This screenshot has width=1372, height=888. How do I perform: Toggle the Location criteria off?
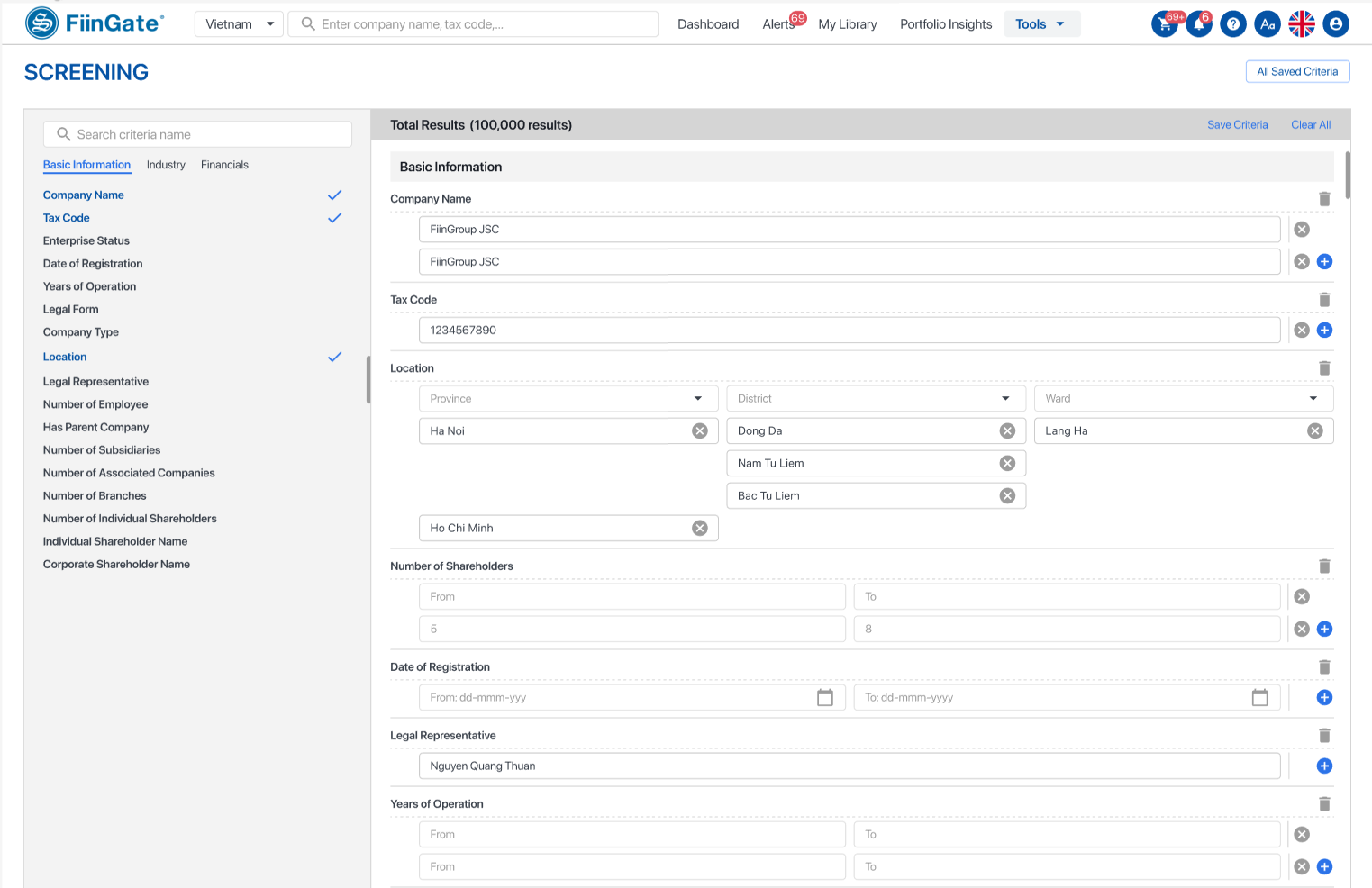coord(334,358)
